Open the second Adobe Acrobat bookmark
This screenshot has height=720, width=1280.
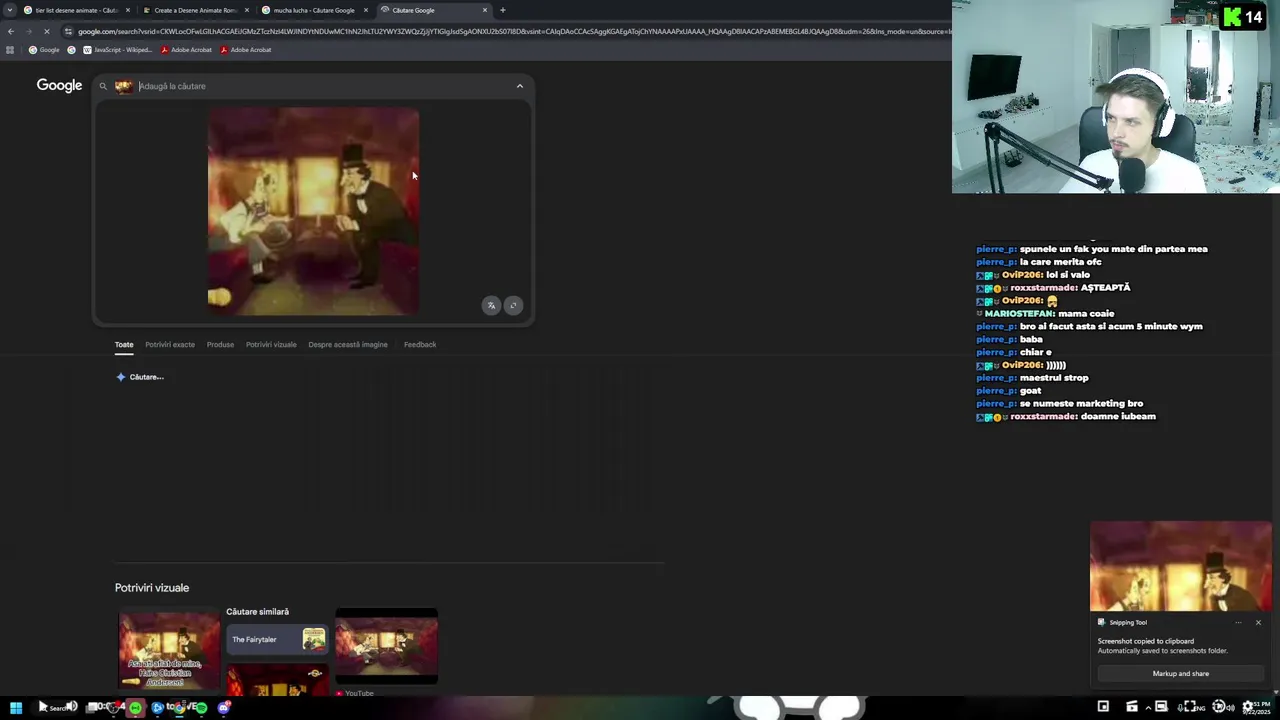(x=245, y=50)
